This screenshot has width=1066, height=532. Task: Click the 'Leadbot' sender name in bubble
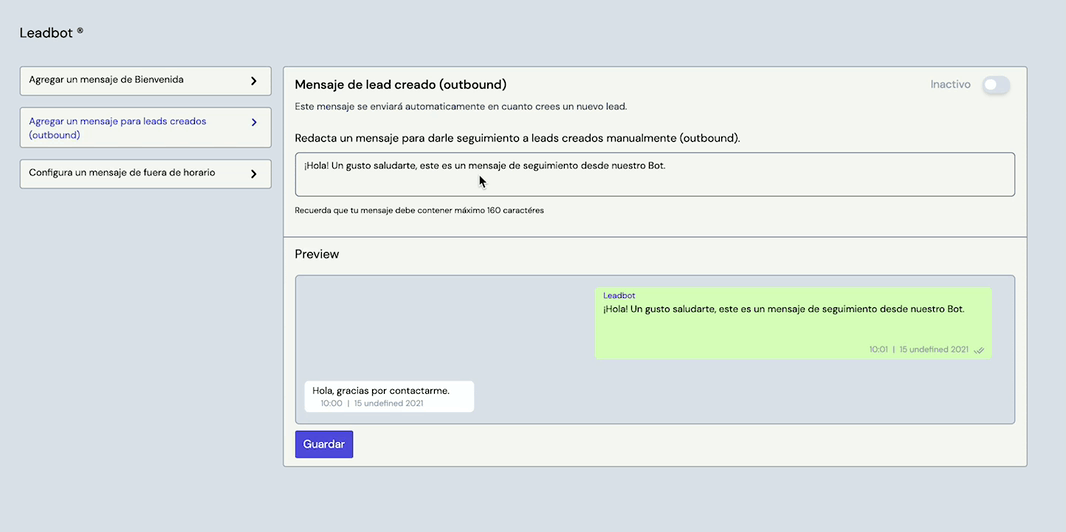pos(619,296)
